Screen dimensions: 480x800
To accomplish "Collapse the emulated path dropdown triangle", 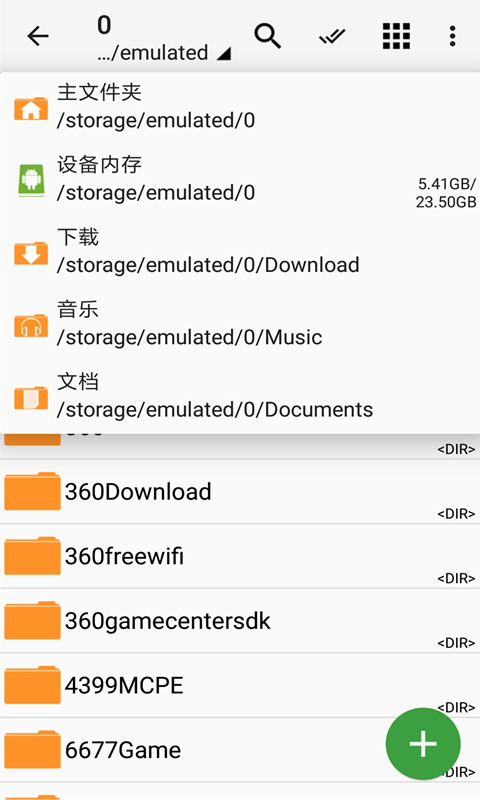I will (x=223, y=54).
